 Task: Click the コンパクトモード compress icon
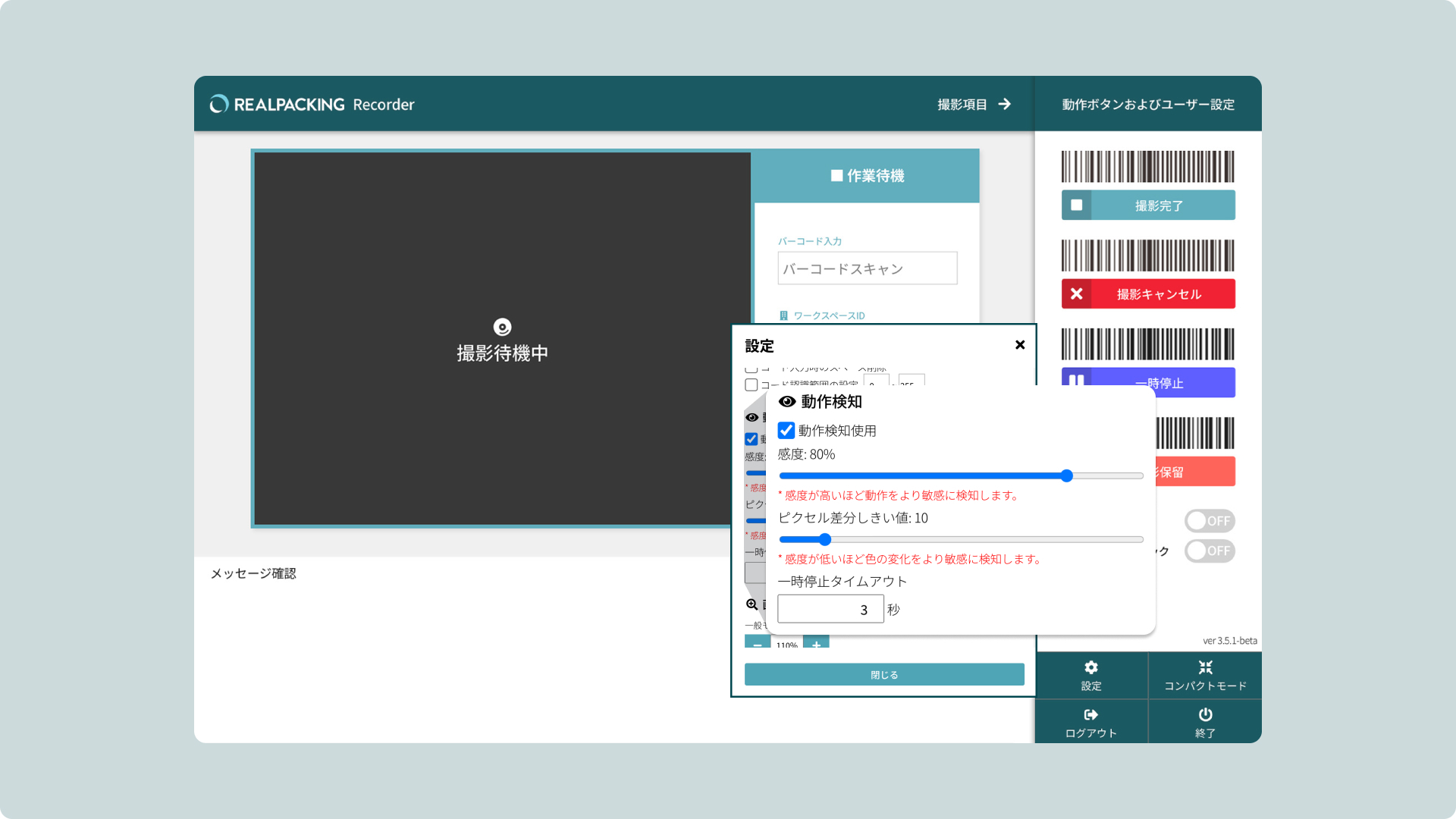point(1205,668)
